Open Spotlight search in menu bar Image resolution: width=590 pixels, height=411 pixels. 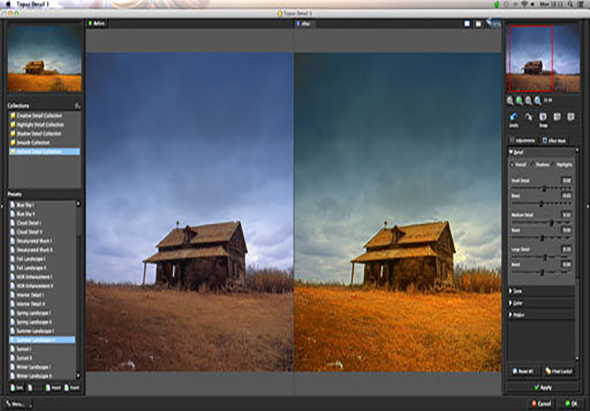click(570, 4)
